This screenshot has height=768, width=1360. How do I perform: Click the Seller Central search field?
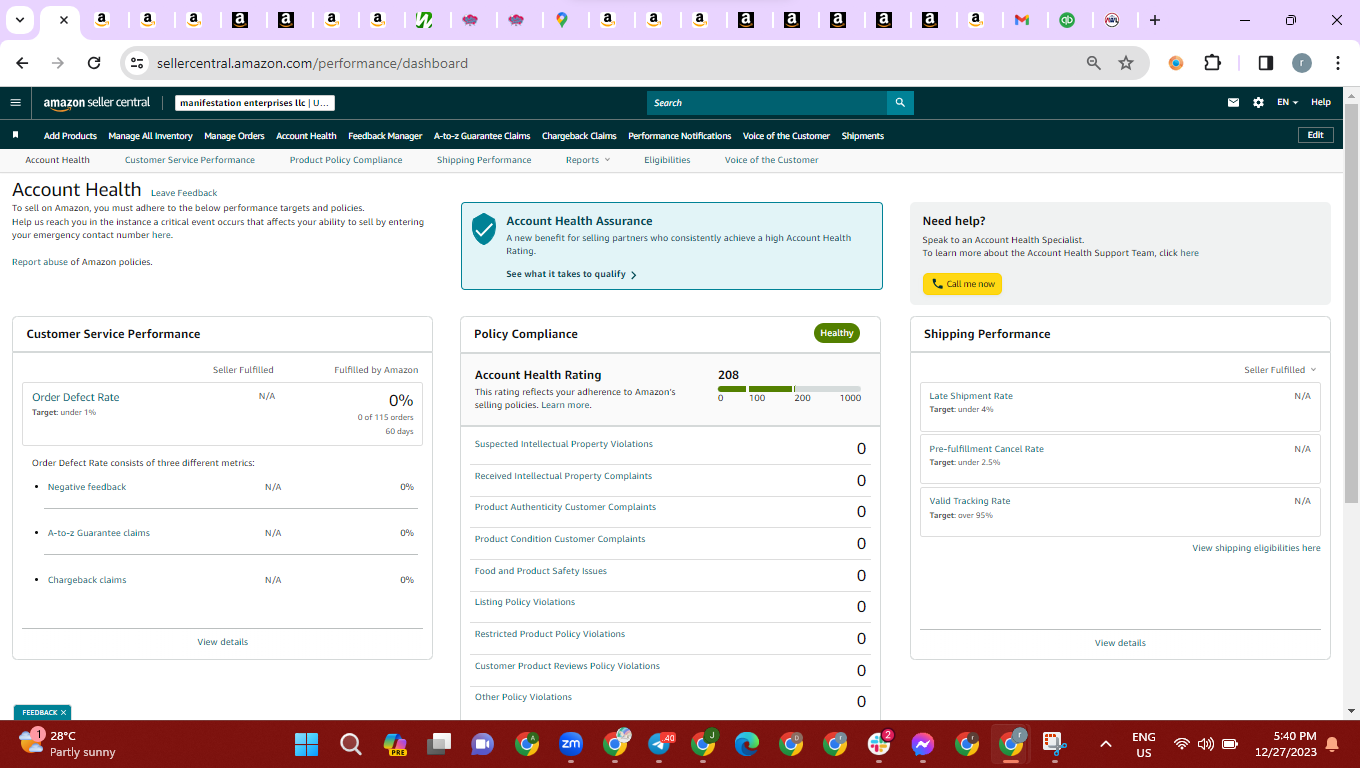(x=767, y=102)
